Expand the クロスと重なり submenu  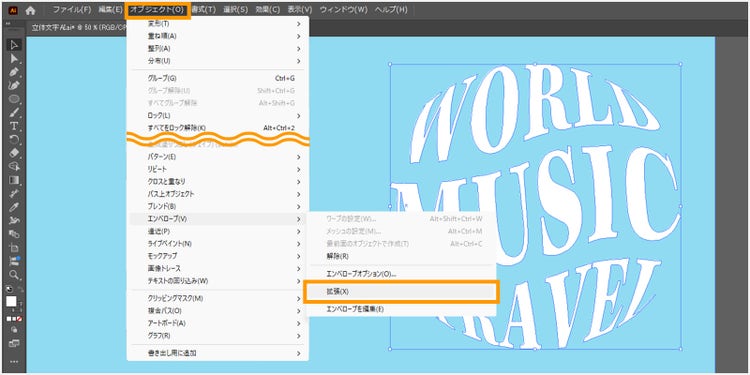coord(218,181)
